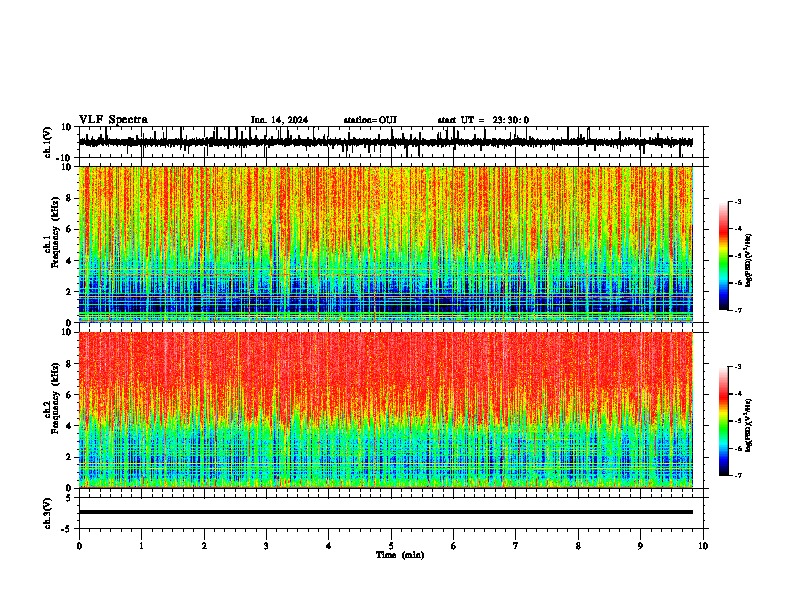792x612 pixels.
Task: Click the ch.1 voltage waveform trace
Action: [385, 142]
